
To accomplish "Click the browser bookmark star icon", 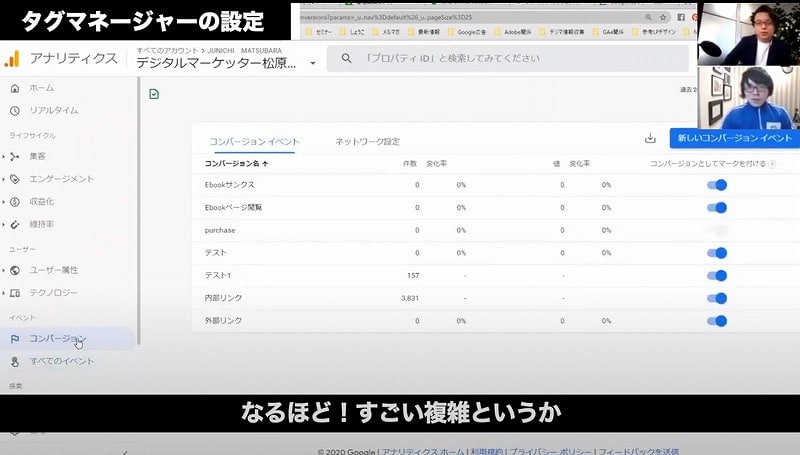I will 663,17.
